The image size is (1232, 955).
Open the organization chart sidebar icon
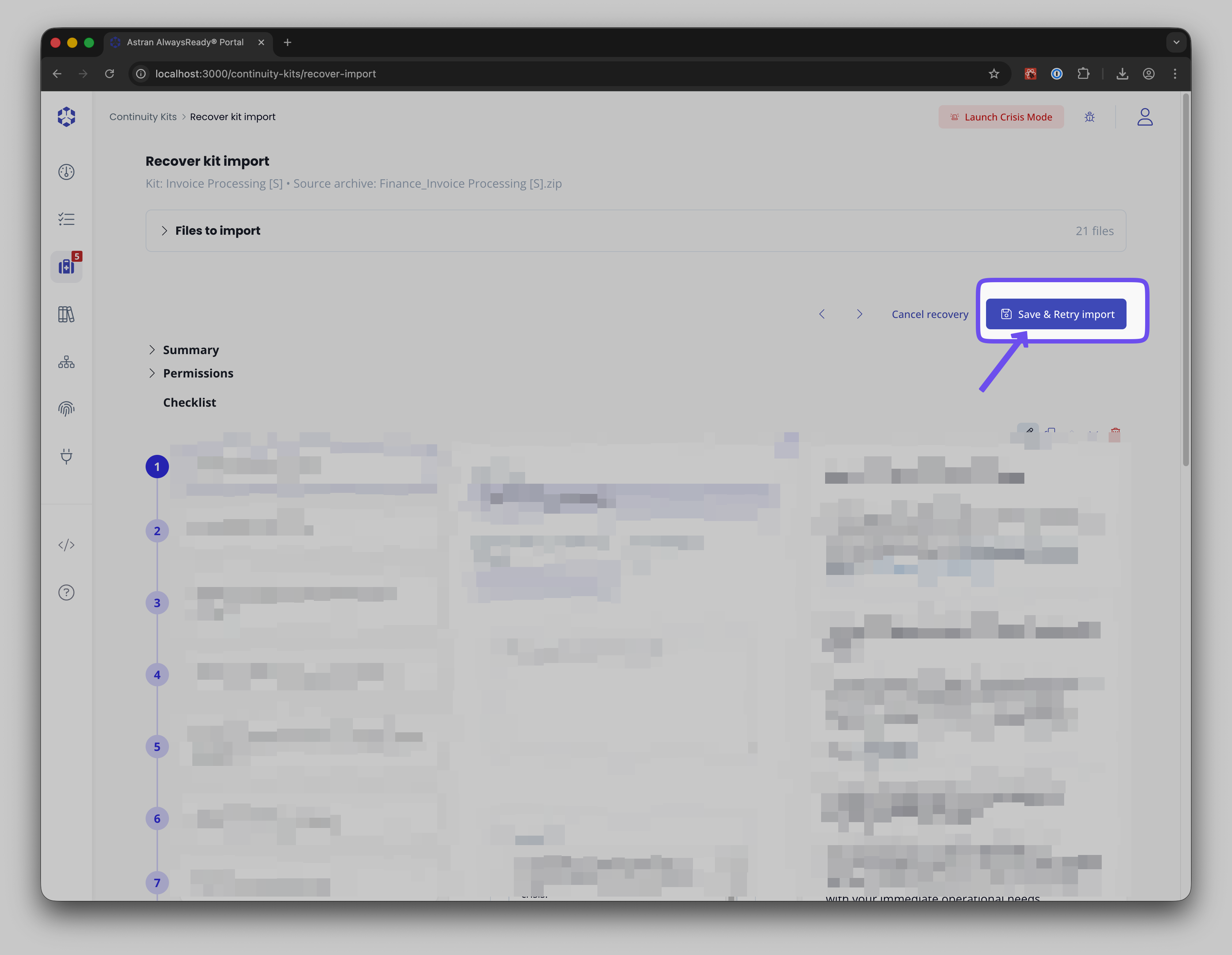pyautogui.click(x=66, y=362)
